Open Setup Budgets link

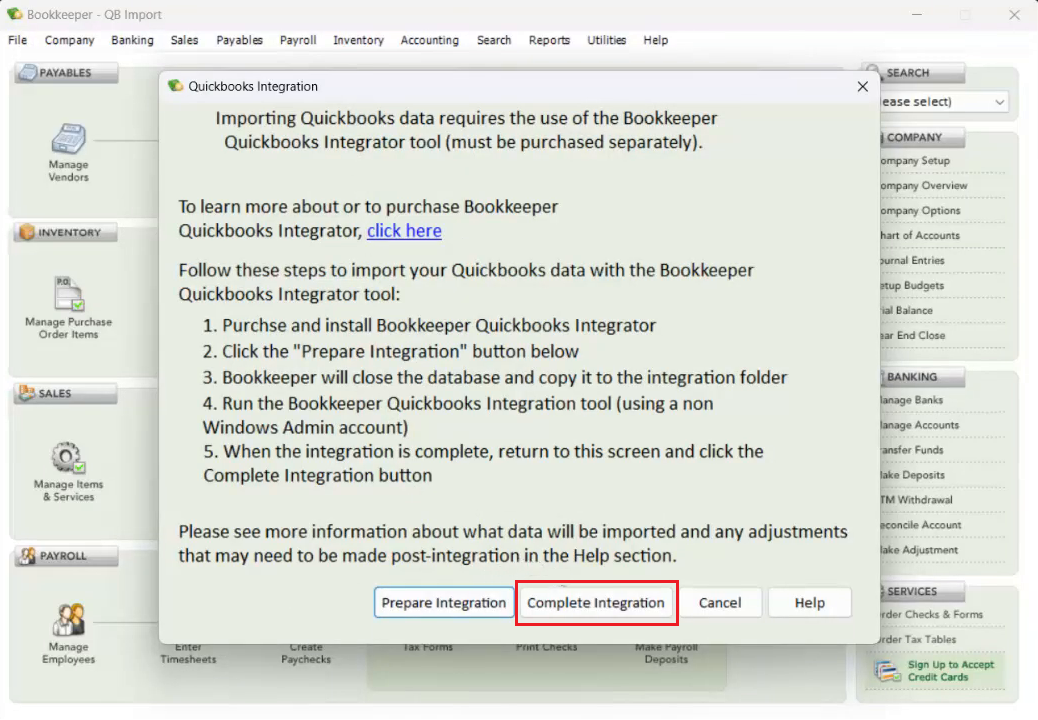coord(912,286)
